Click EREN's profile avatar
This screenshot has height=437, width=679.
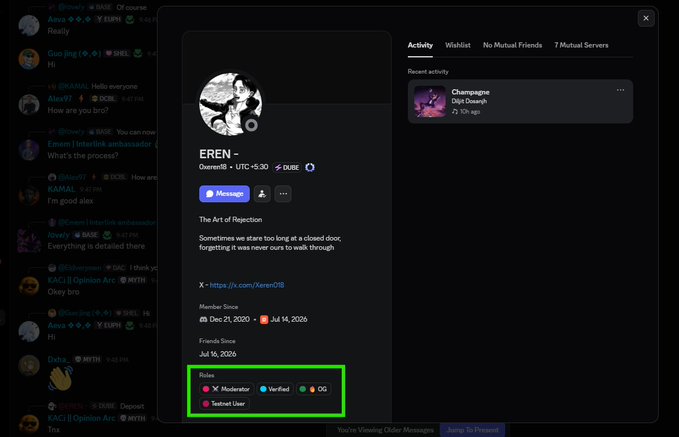(x=230, y=104)
